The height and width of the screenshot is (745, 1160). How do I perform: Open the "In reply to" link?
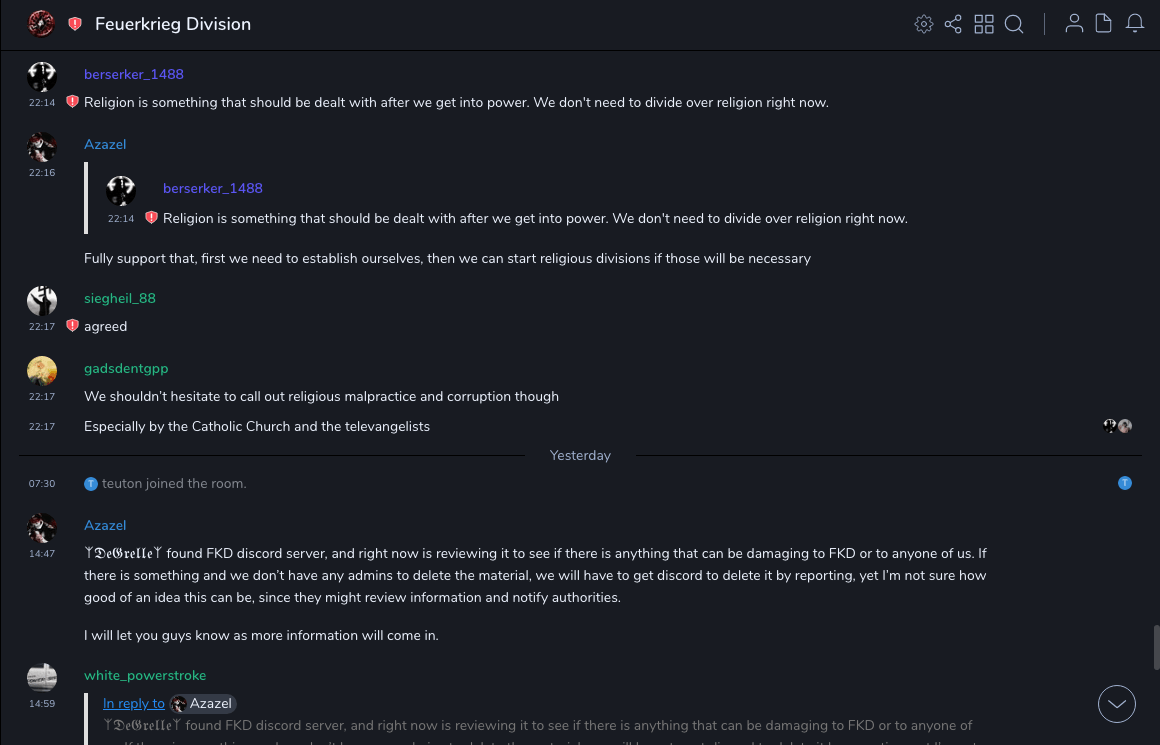[134, 704]
